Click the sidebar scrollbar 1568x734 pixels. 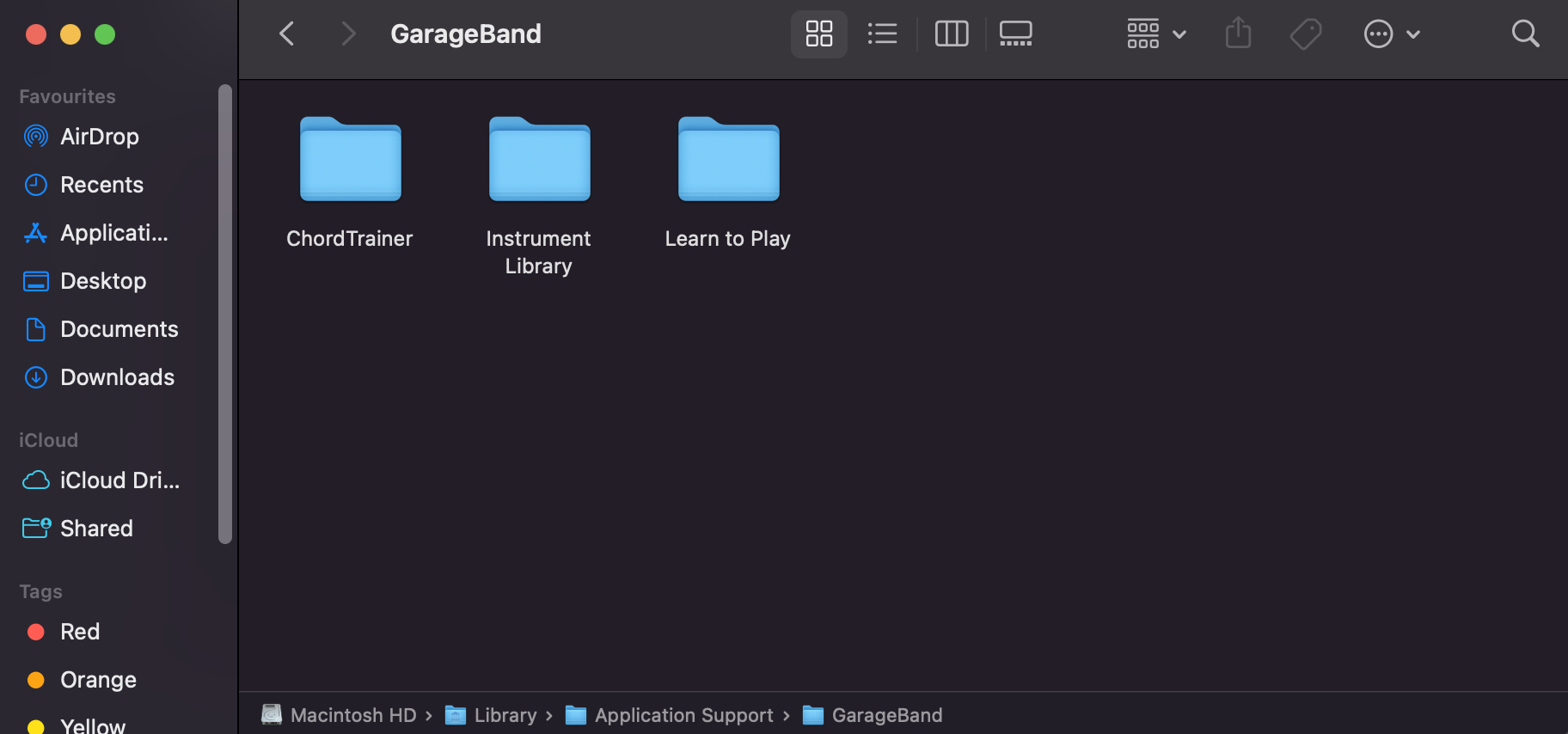(225, 314)
